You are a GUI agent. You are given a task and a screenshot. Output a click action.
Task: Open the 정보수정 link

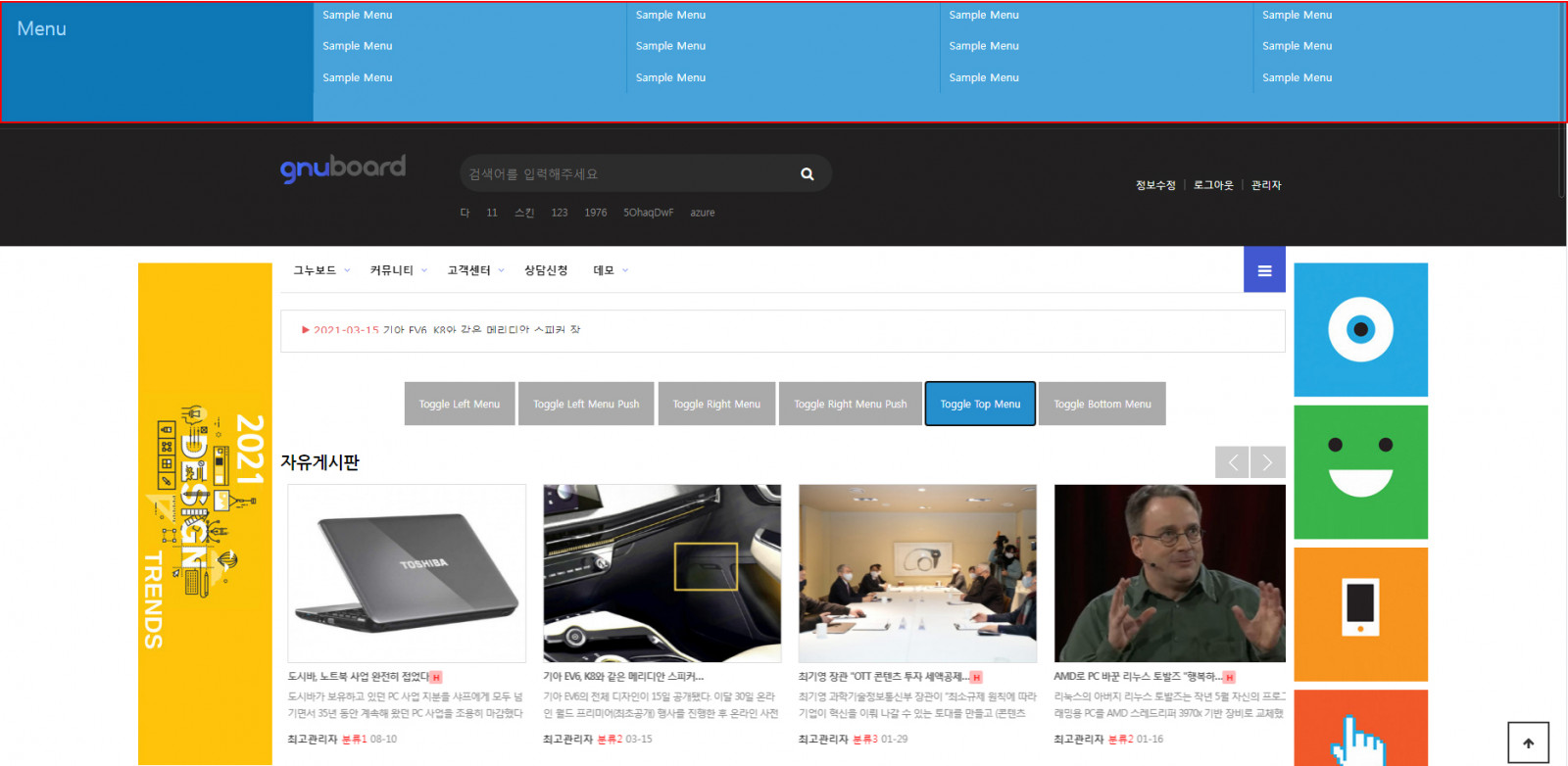coord(1155,185)
